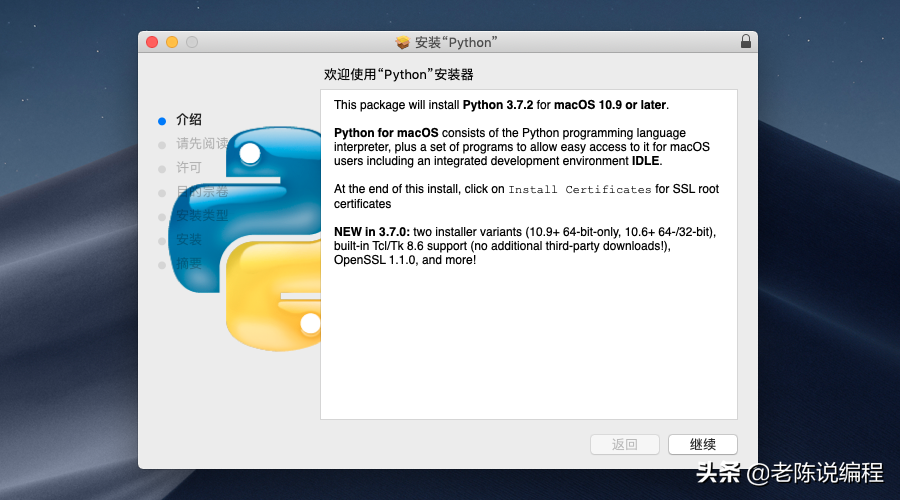Select the 目的宗卷 step in the sidebar

coord(202,192)
